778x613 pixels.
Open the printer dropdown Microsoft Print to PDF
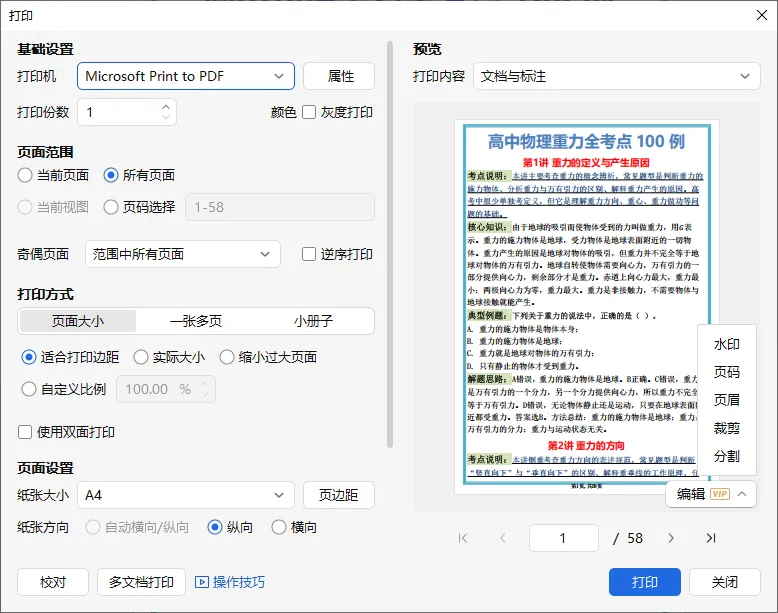pos(186,76)
